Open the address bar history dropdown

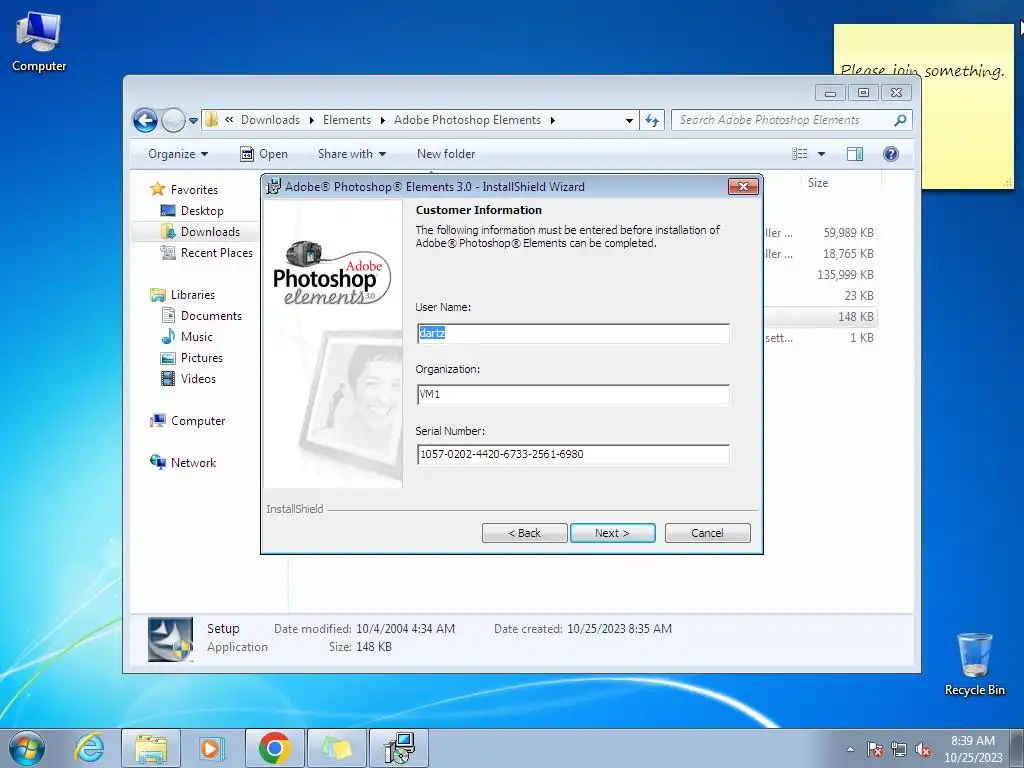coord(629,121)
